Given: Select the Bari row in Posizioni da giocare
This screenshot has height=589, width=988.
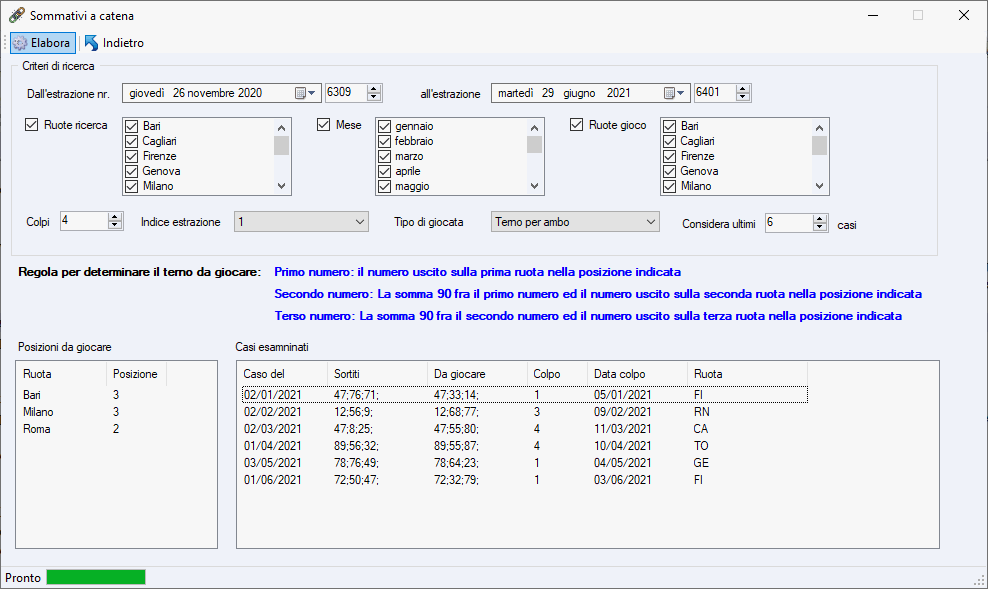Looking at the screenshot, I should [92, 395].
